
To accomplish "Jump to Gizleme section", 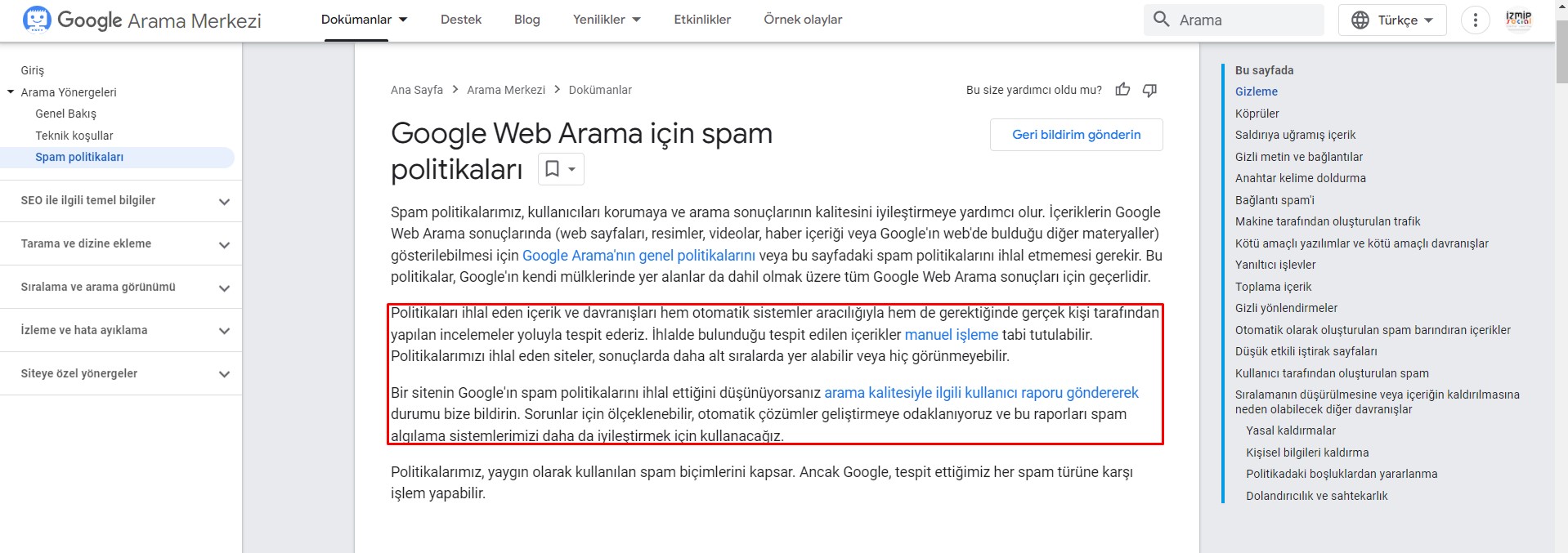I will pyautogui.click(x=1257, y=91).
